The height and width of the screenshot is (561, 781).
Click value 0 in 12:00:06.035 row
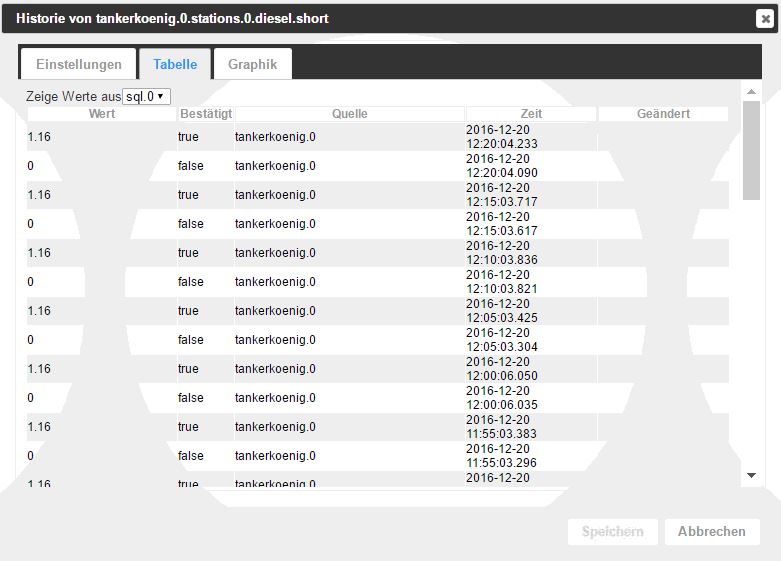pos(30,398)
